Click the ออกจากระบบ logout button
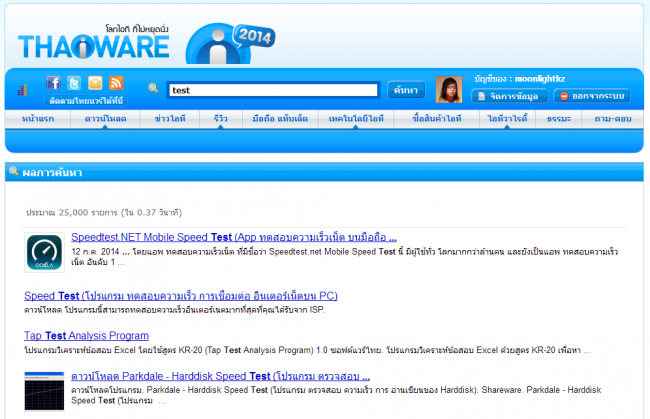 [x=592, y=96]
